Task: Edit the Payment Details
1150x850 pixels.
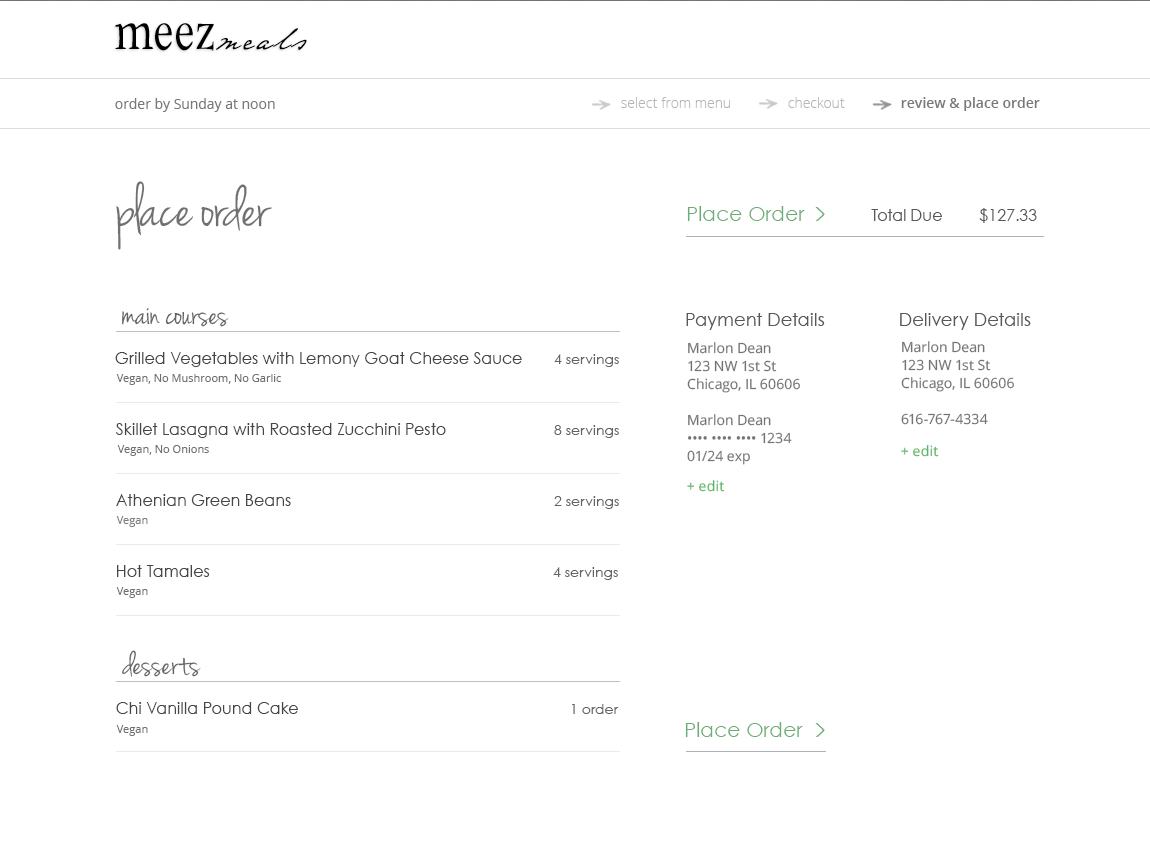Action: click(x=705, y=486)
